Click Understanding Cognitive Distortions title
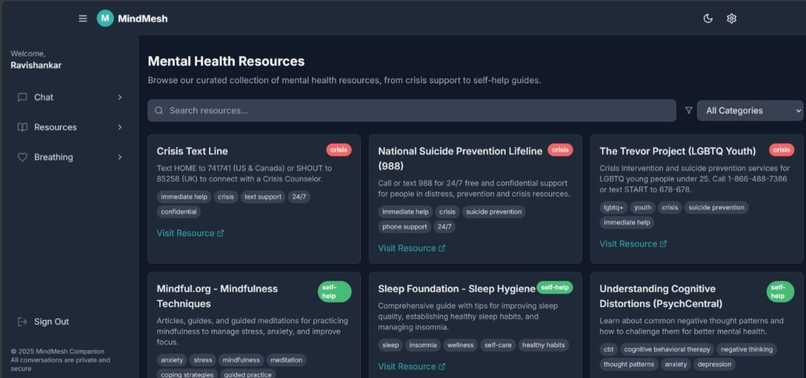Viewport: 806px width, 378px height. tap(661, 296)
